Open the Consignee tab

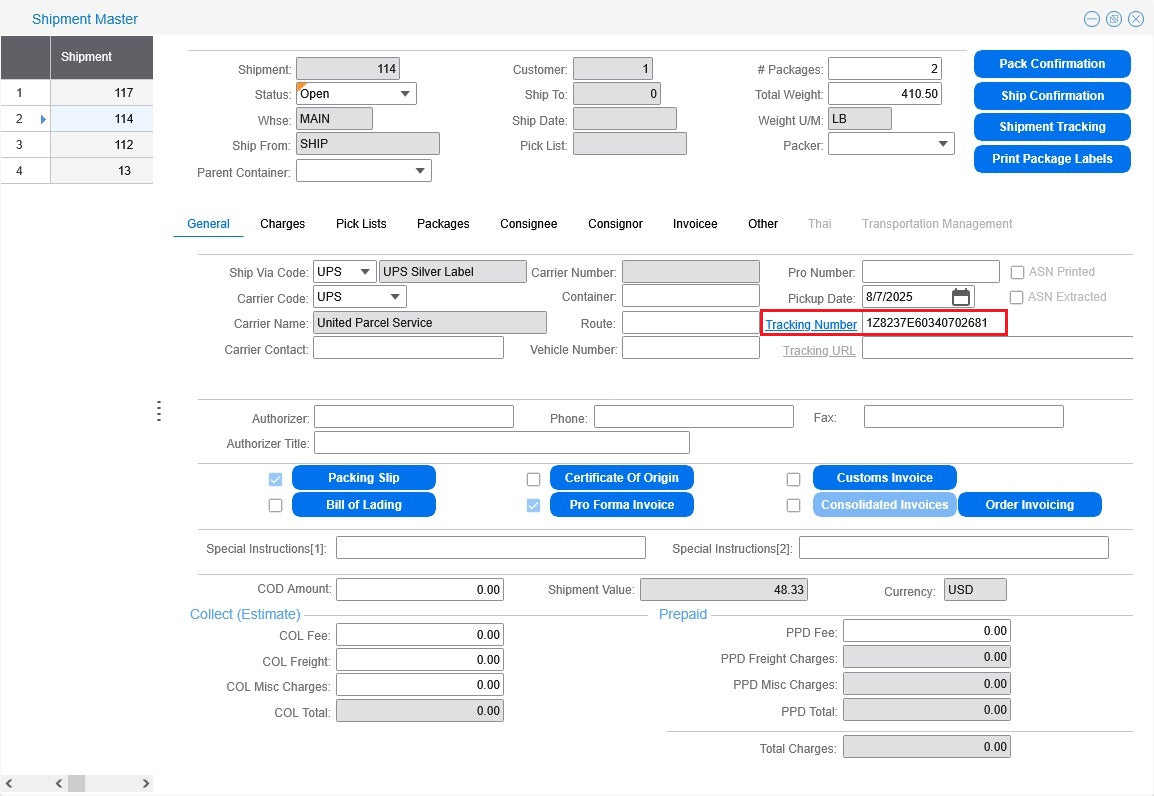point(528,224)
